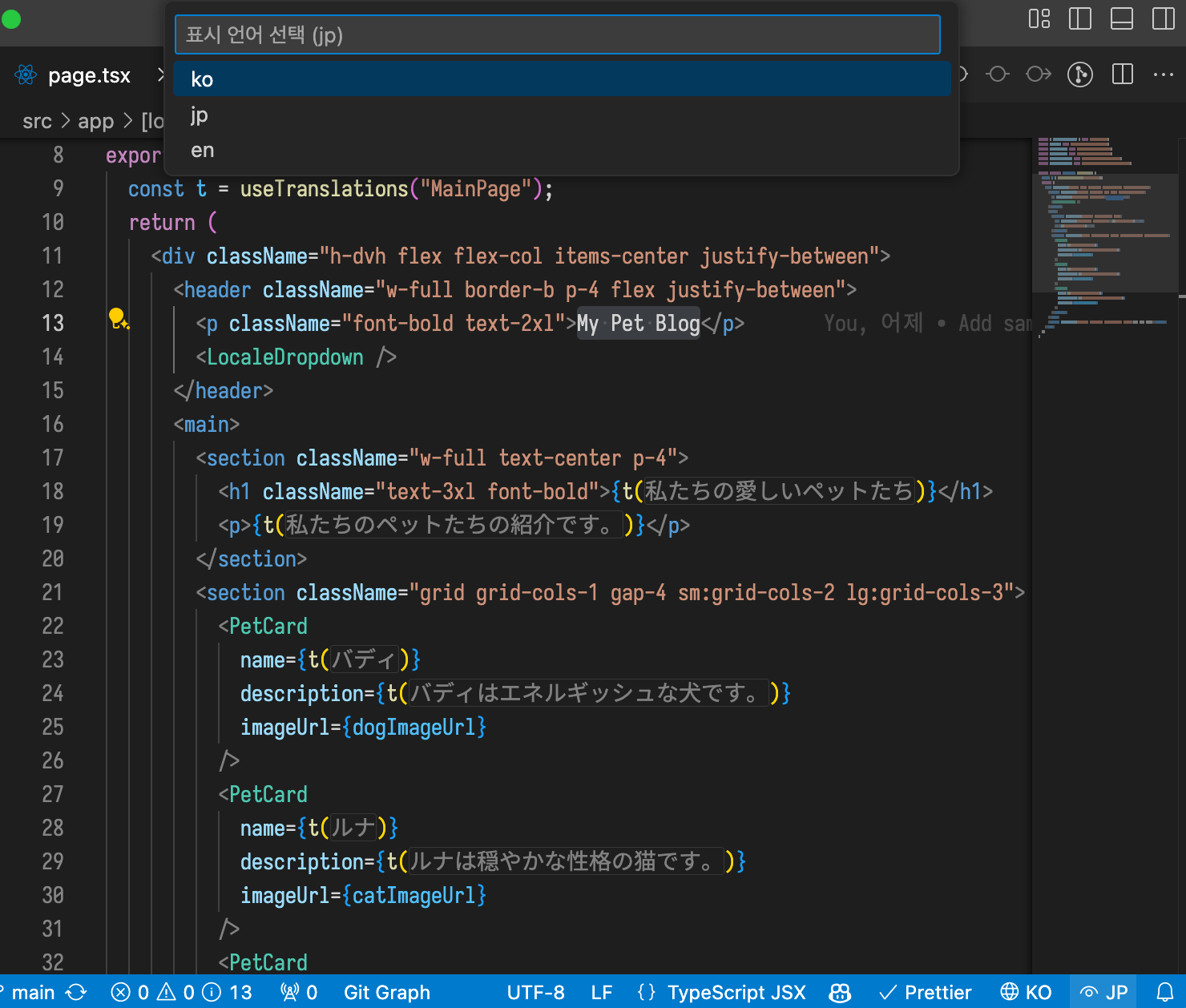Change the LF end-of-line sequence

602,993
